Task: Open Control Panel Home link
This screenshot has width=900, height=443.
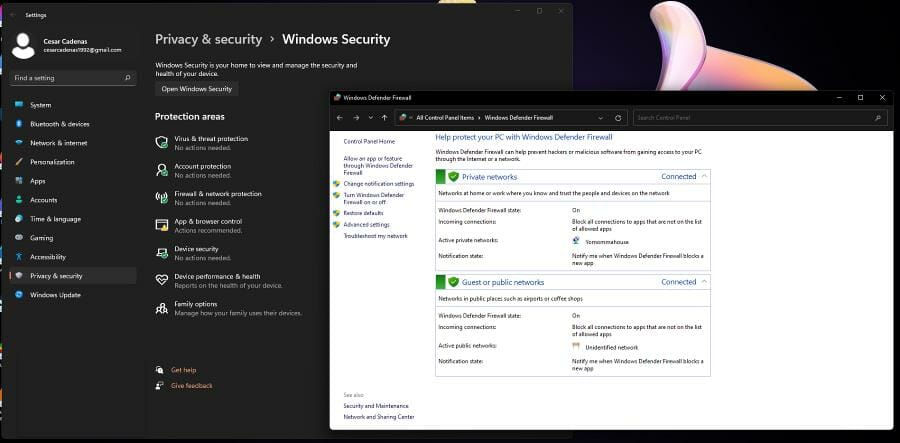Action: (369, 141)
